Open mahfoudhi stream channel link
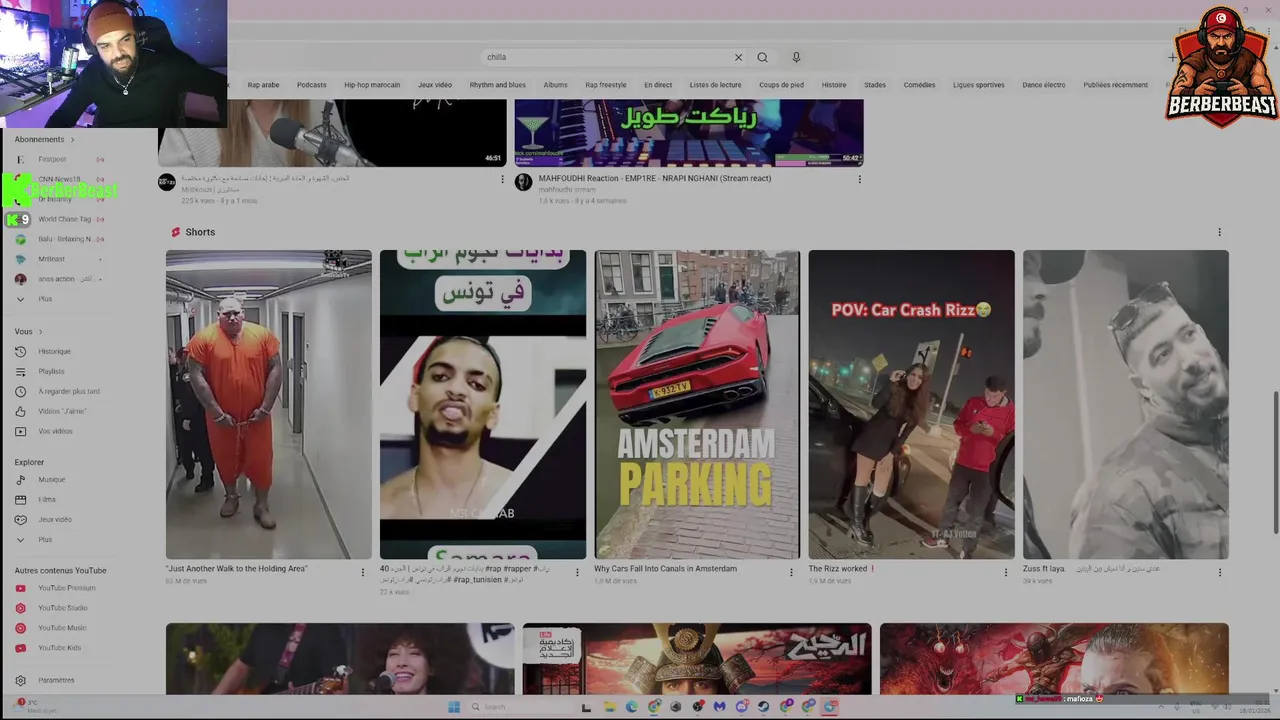 coord(567,189)
